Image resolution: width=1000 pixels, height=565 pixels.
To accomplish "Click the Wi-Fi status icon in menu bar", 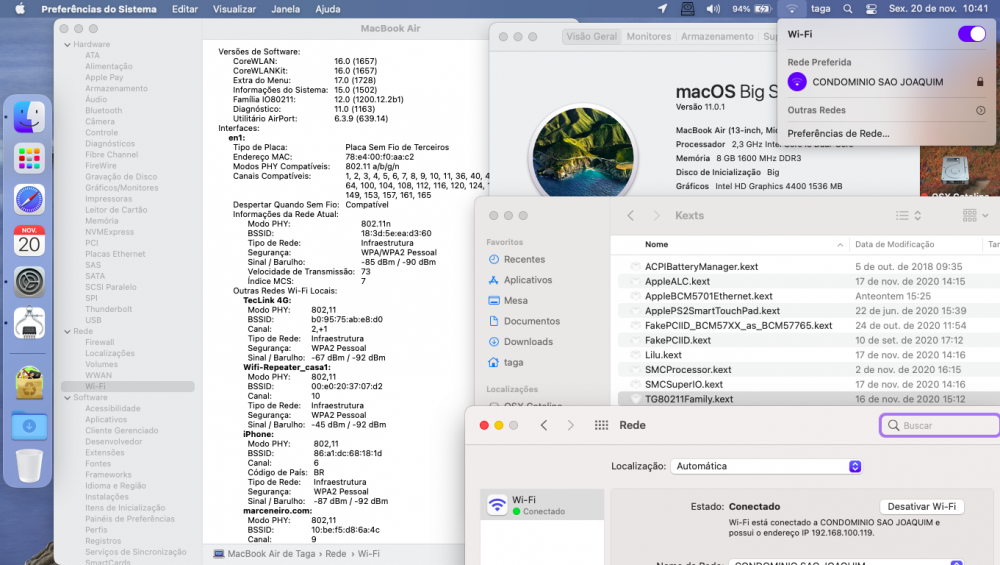I will 791,9.
